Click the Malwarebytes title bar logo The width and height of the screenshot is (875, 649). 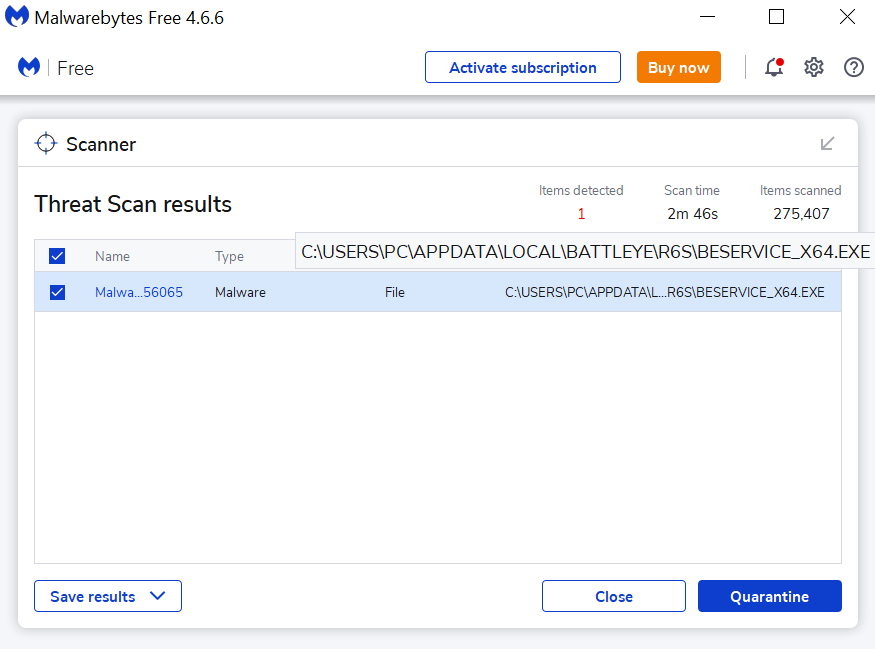pos(17,17)
